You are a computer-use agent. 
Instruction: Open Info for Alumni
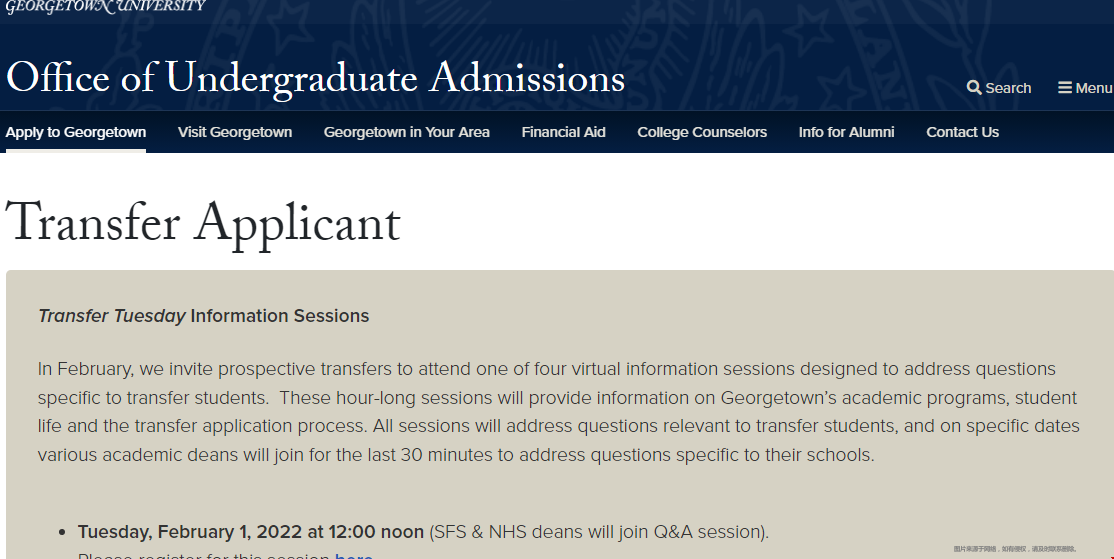click(846, 132)
